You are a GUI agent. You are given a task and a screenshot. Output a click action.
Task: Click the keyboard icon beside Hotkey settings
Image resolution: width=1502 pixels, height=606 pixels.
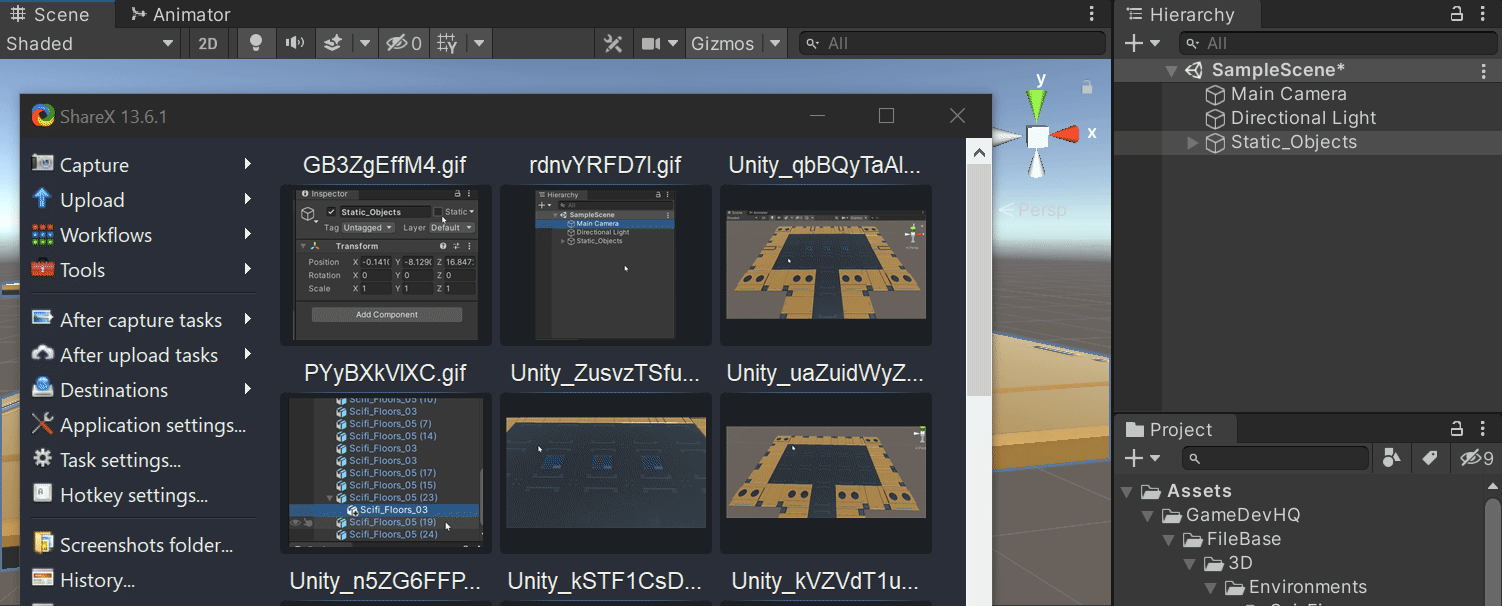tap(42, 493)
